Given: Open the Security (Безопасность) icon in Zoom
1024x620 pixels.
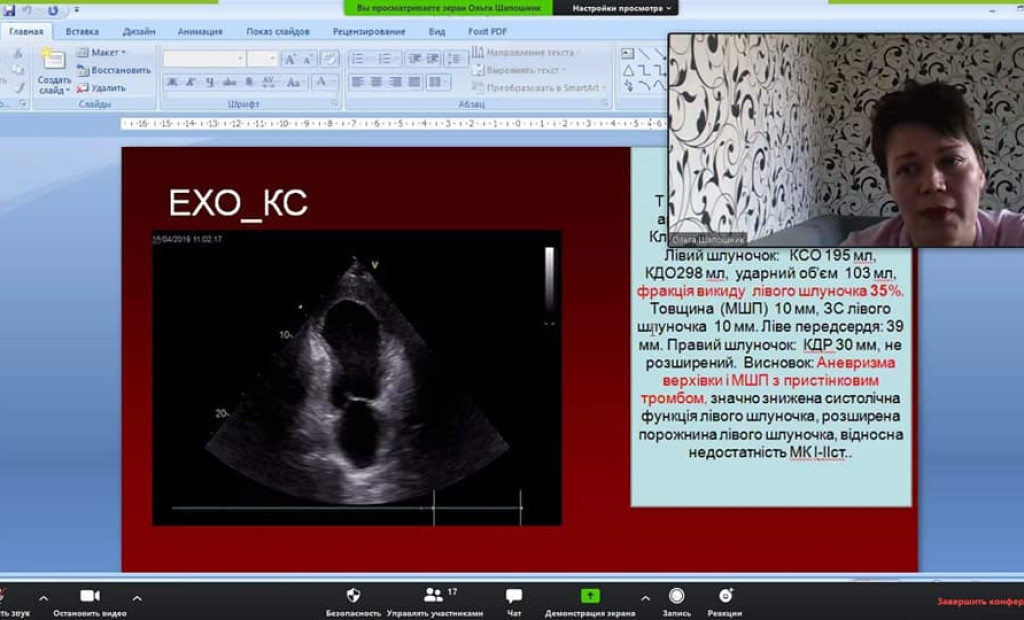Looking at the screenshot, I should pyautogui.click(x=353, y=596).
